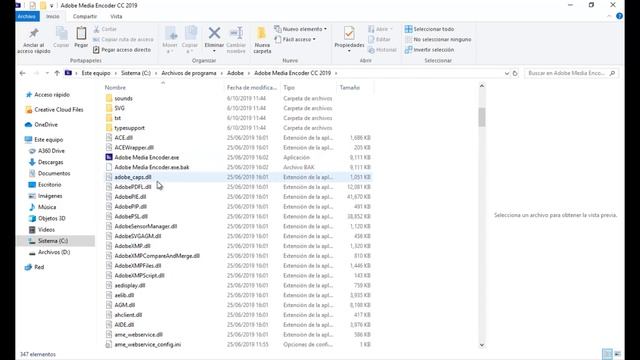This screenshot has height=360, width=640.
Task: Click the Historial ribbon button
Action: 382,49
